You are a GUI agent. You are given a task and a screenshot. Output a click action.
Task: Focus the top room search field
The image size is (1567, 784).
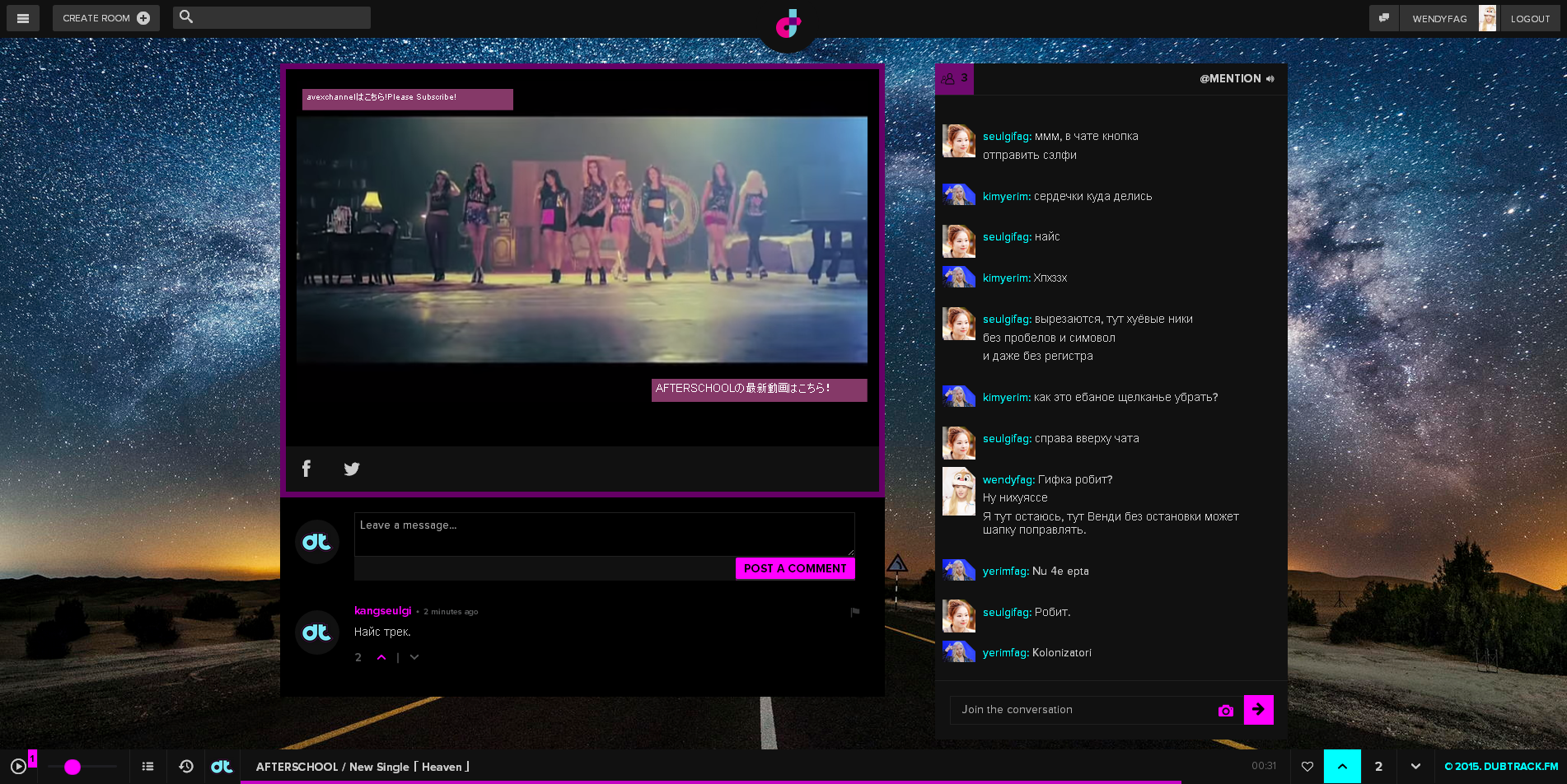pyautogui.click(x=272, y=17)
